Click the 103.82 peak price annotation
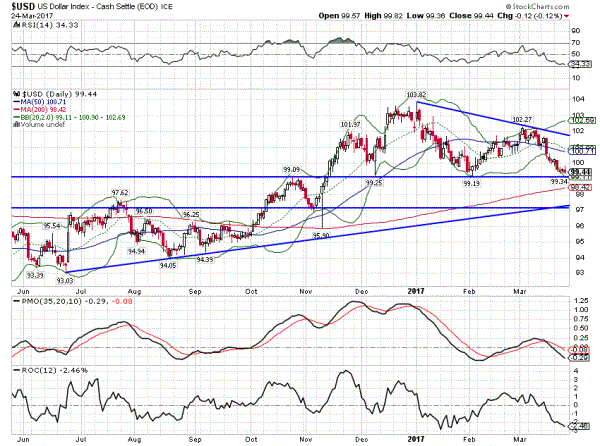 click(x=402, y=95)
